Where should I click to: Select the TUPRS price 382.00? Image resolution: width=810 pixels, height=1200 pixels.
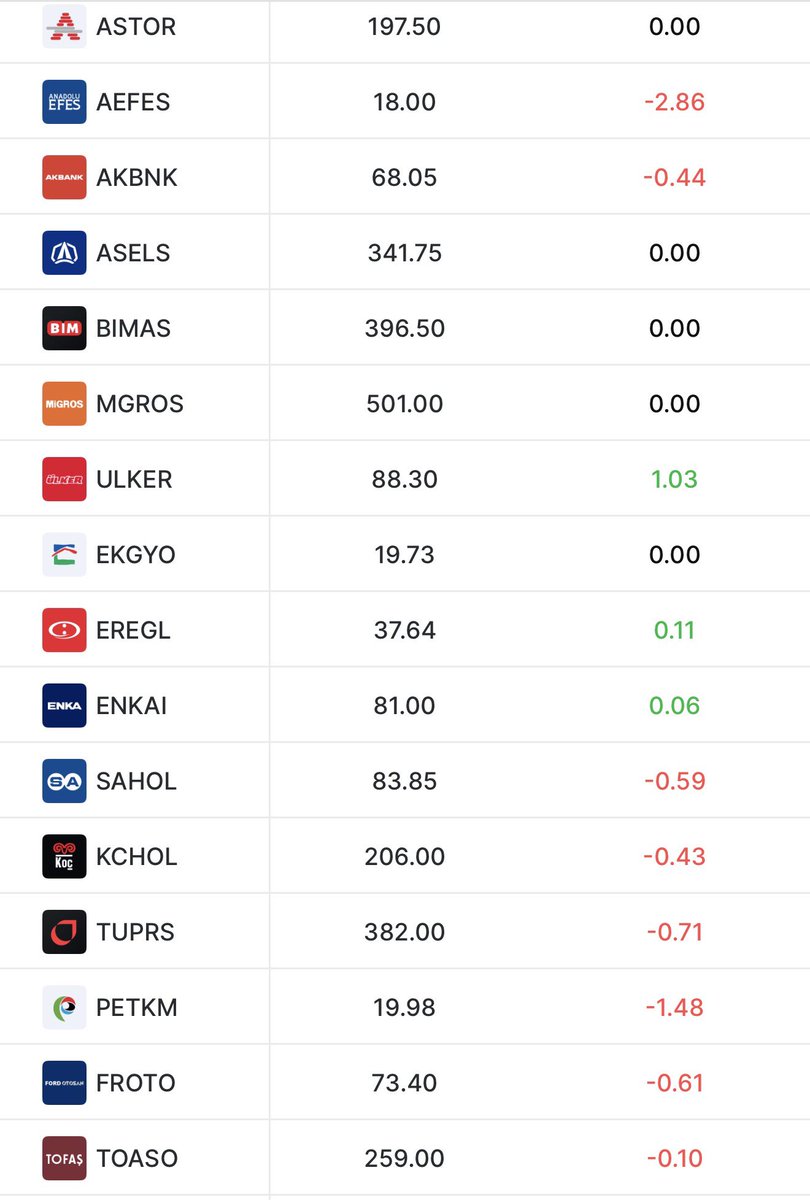click(x=405, y=932)
